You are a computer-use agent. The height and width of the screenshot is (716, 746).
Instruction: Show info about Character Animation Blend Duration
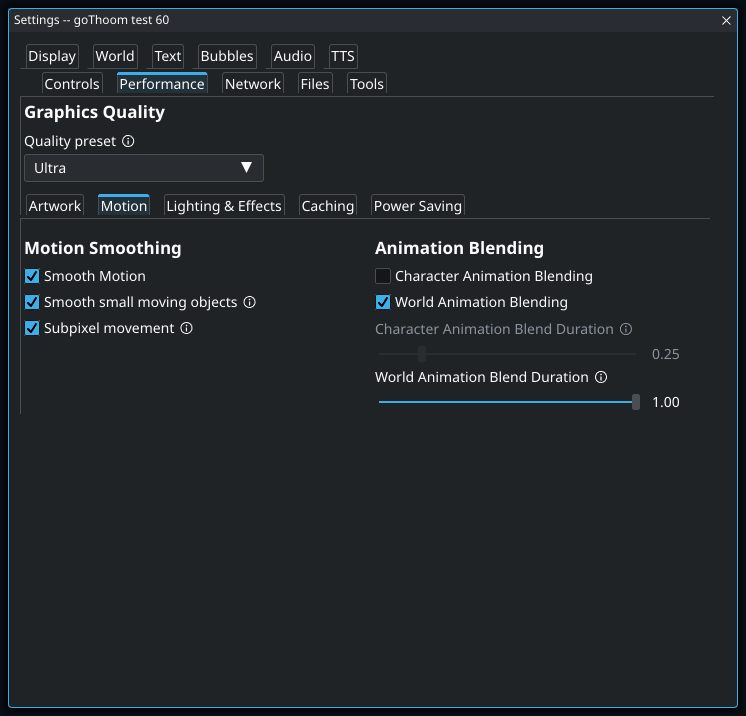(x=626, y=329)
